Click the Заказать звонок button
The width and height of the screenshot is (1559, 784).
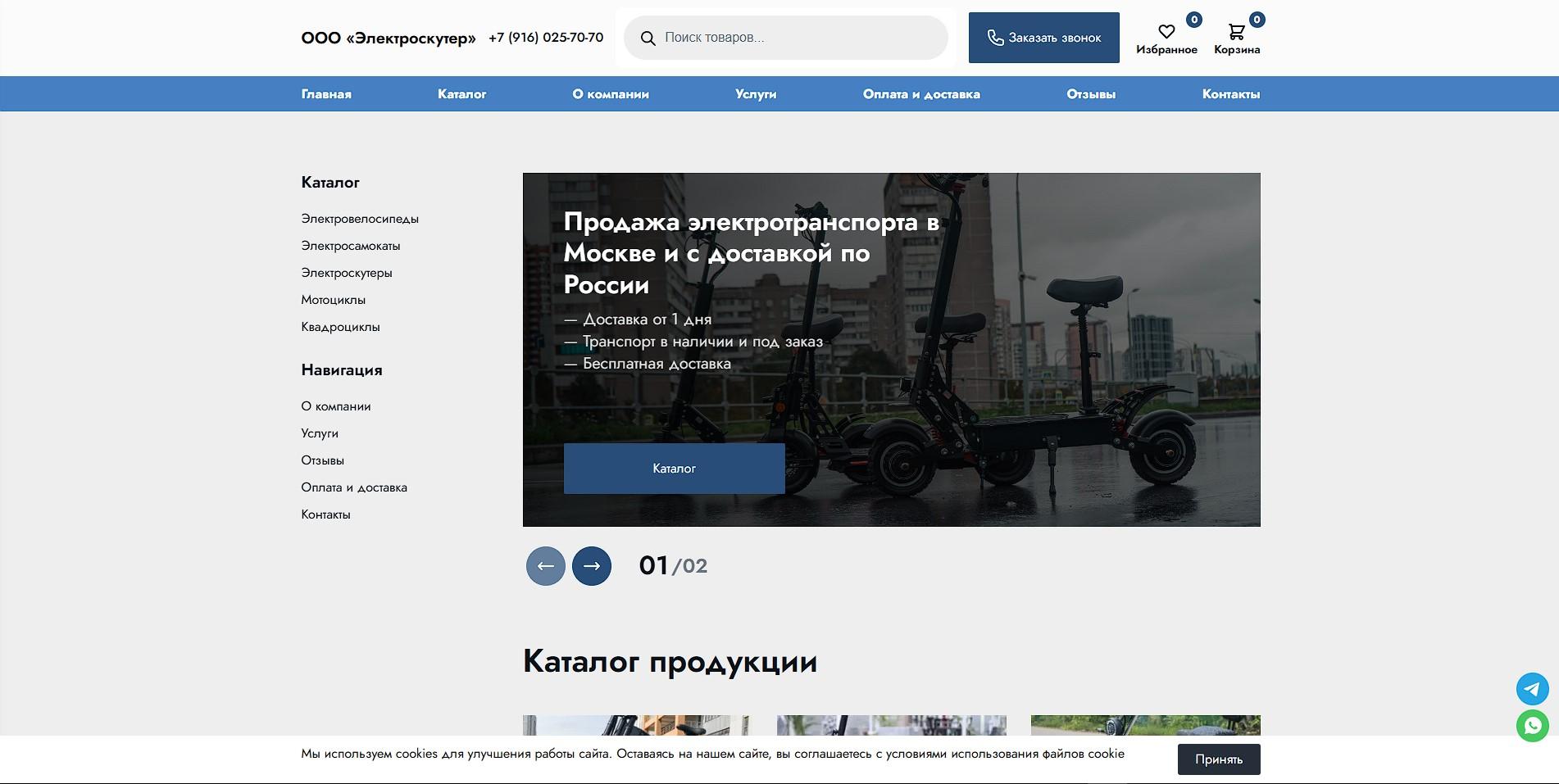(1043, 37)
